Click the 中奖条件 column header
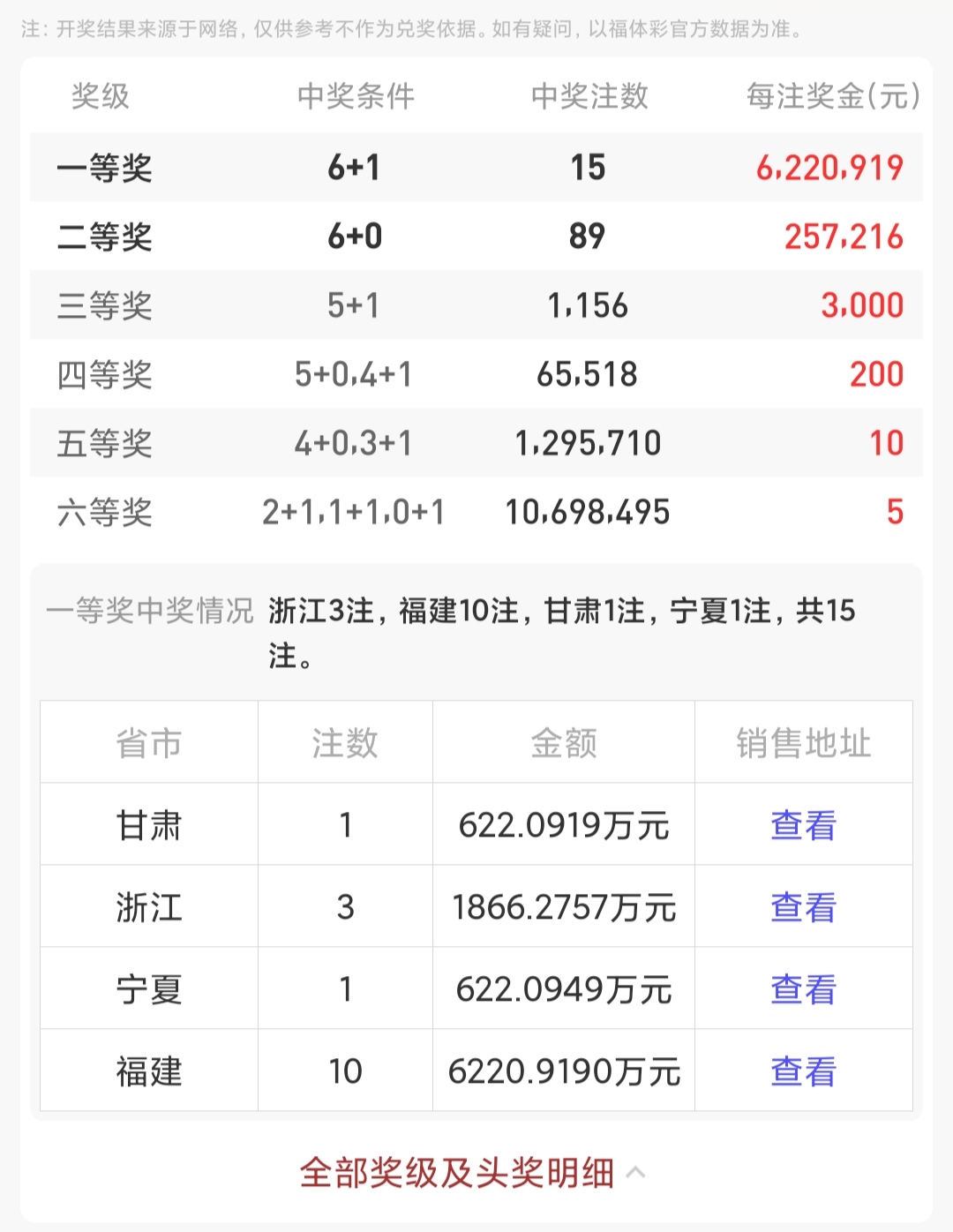The width and height of the screenshot is (953, 1232). click(x=356, y=99)
